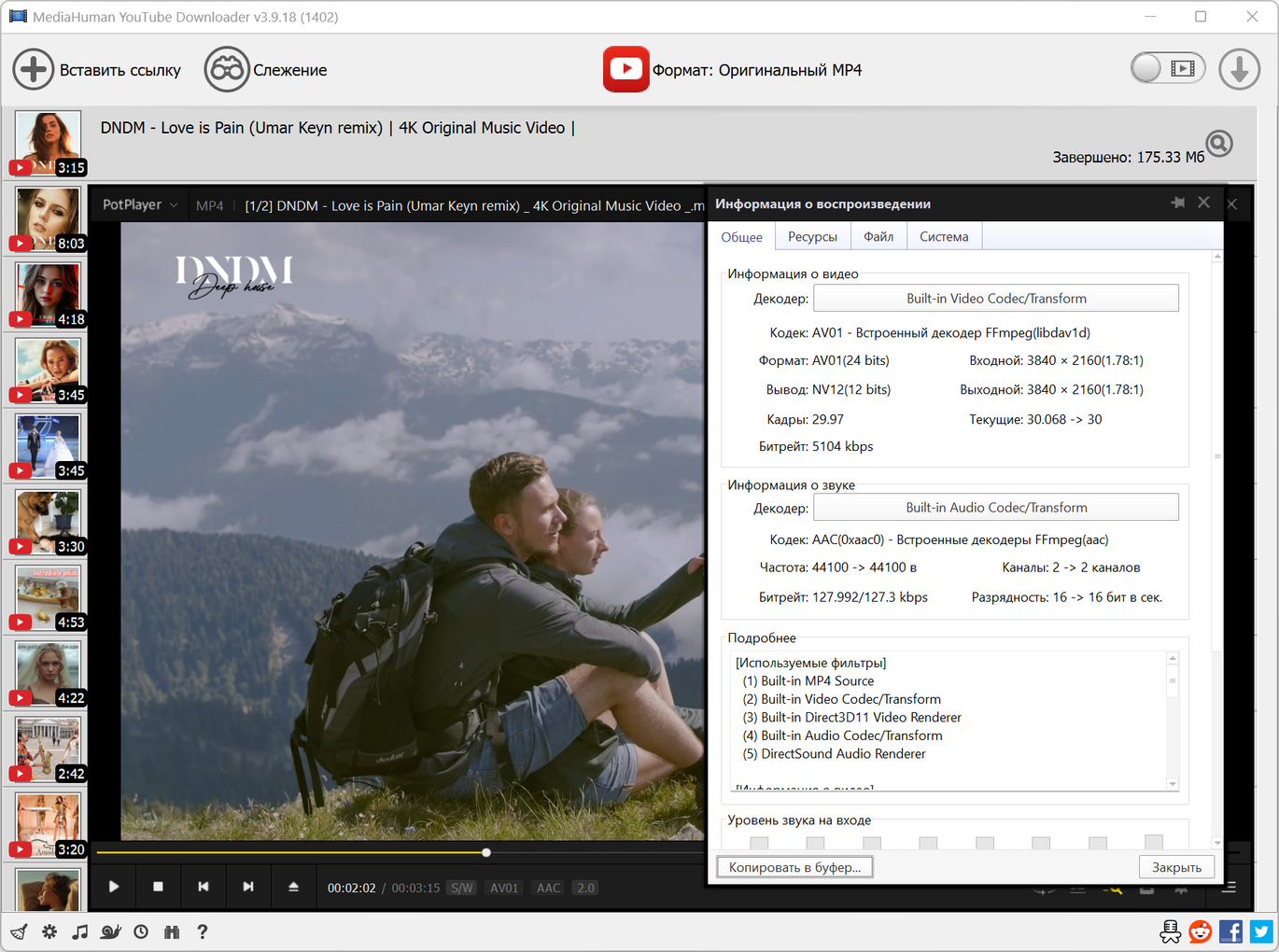1279x952 pixels.
Task: Open the clock scheduler icon
Action: (141, 931)
